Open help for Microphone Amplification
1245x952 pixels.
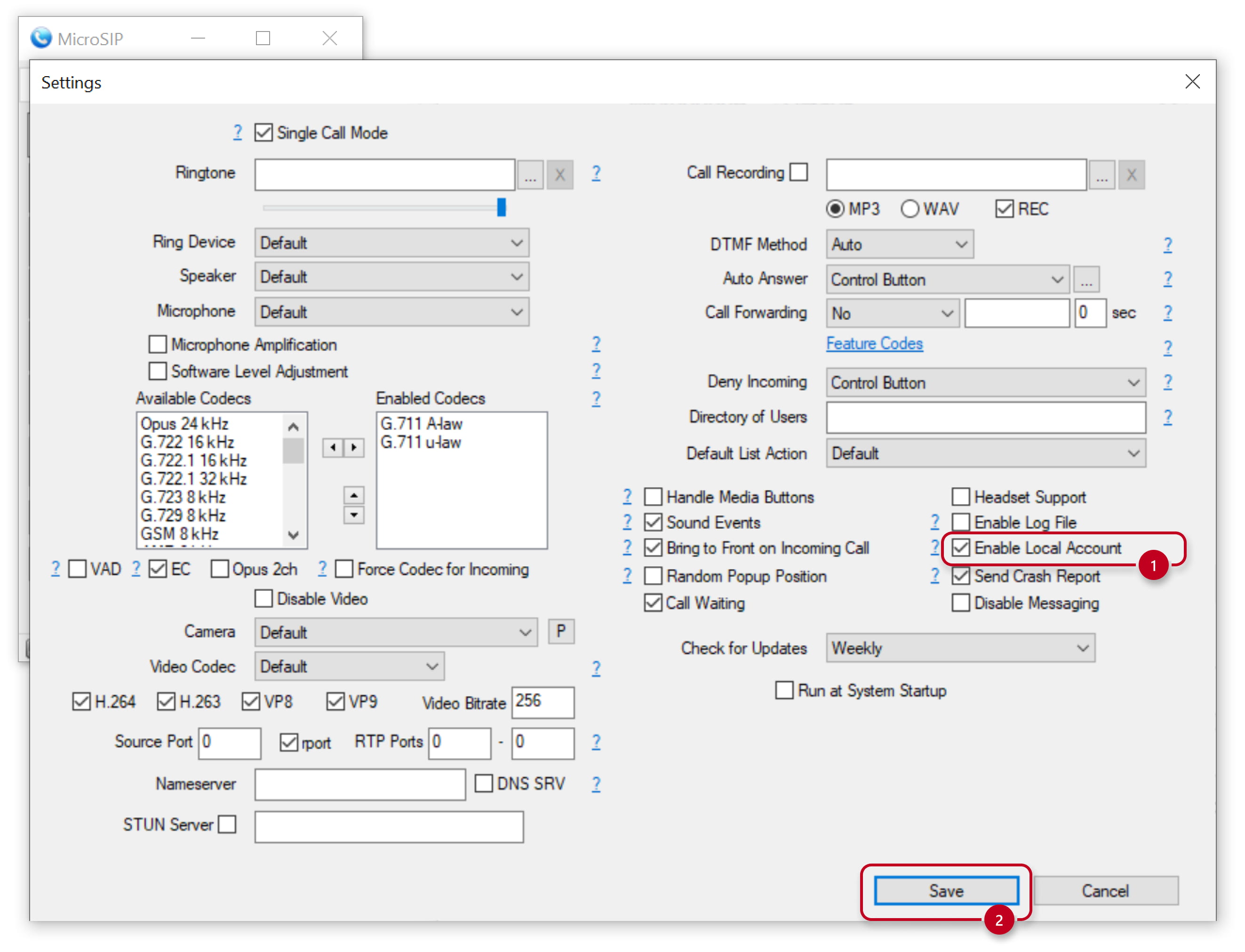596,344
